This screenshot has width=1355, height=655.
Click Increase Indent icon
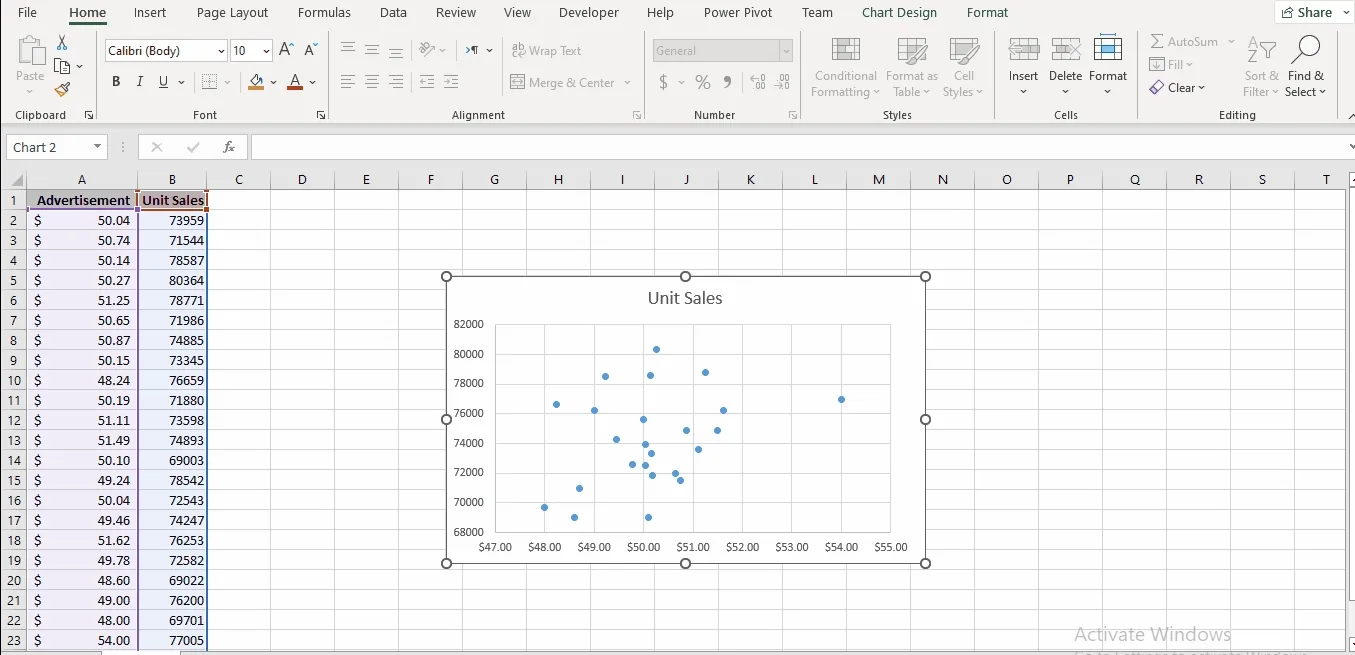pyautogui.click(x=451, y=82)
